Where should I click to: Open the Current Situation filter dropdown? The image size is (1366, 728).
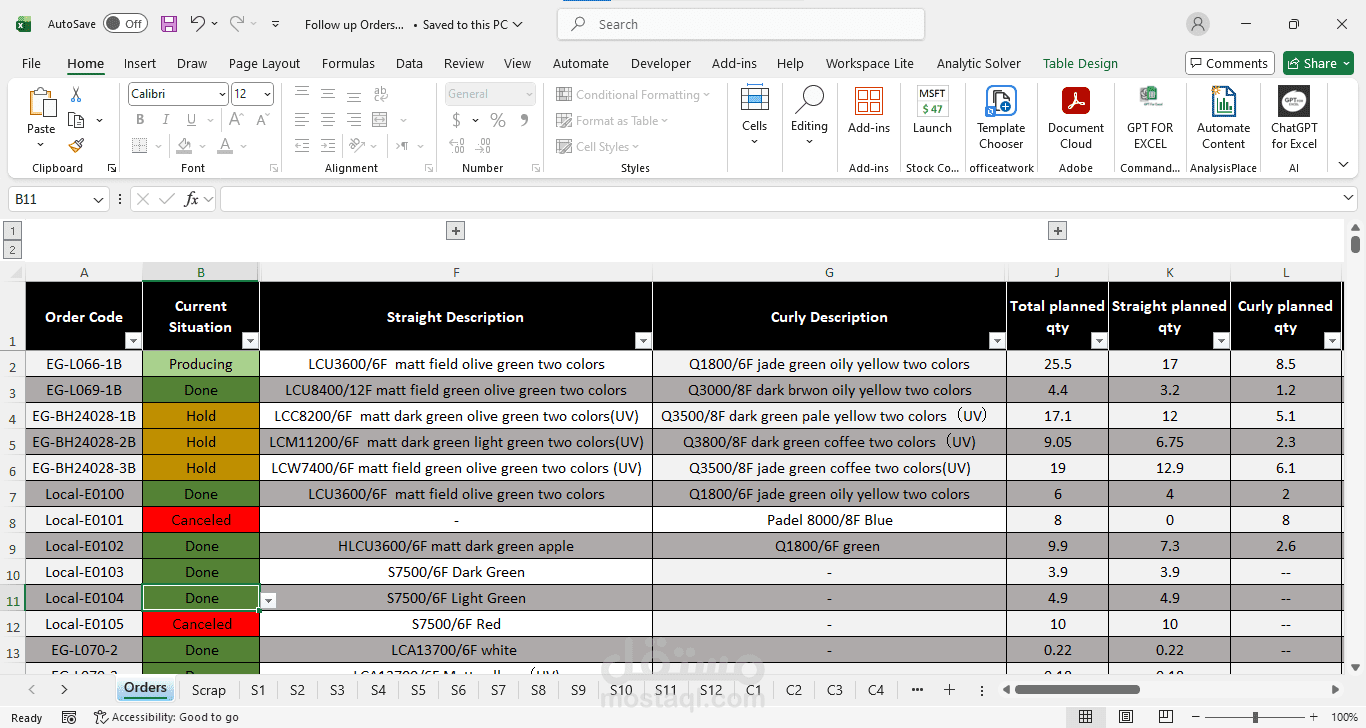coord(250,341)
